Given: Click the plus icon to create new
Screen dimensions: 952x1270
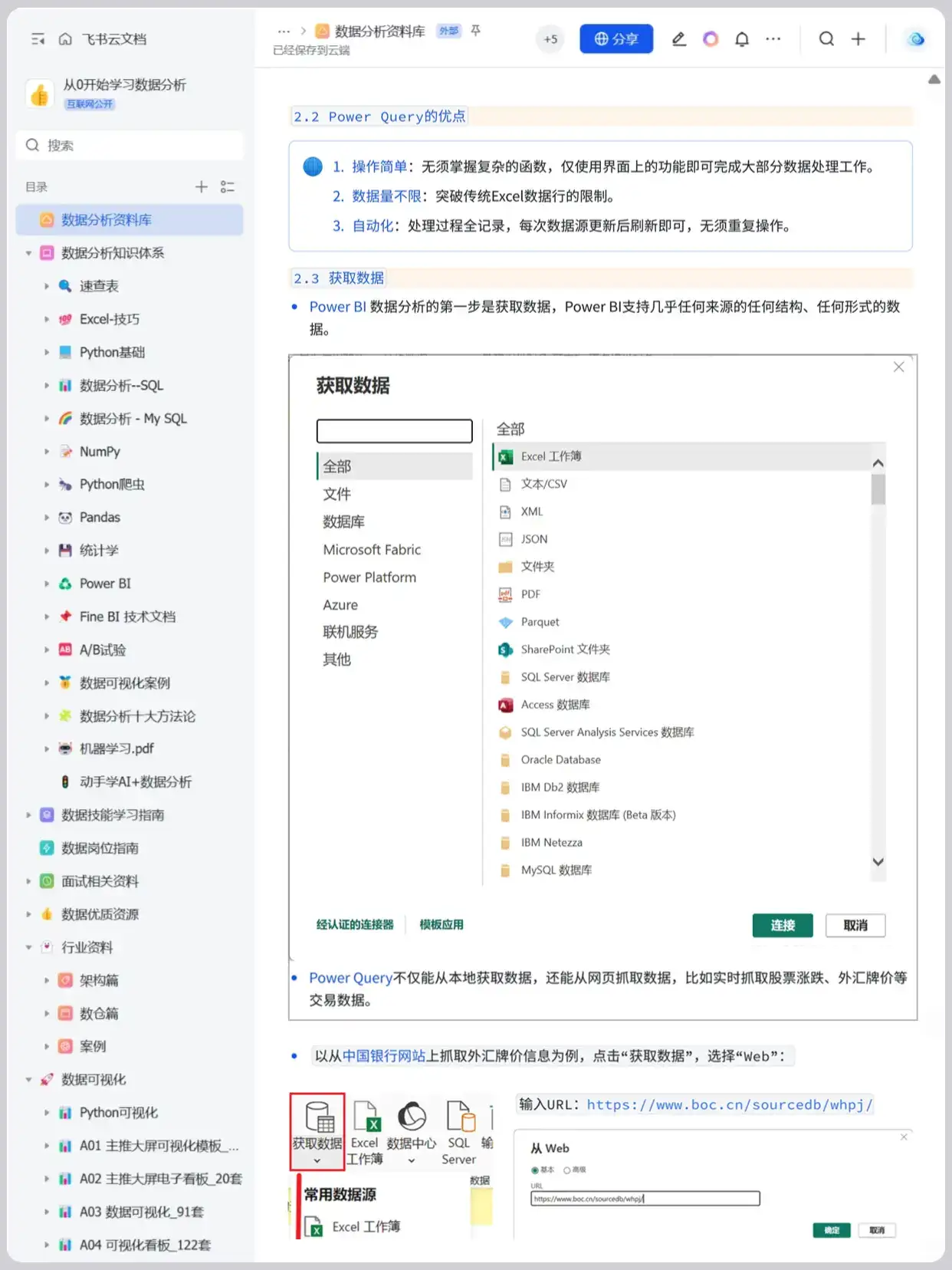Looking at the screenshot, I should coord(858,39).
